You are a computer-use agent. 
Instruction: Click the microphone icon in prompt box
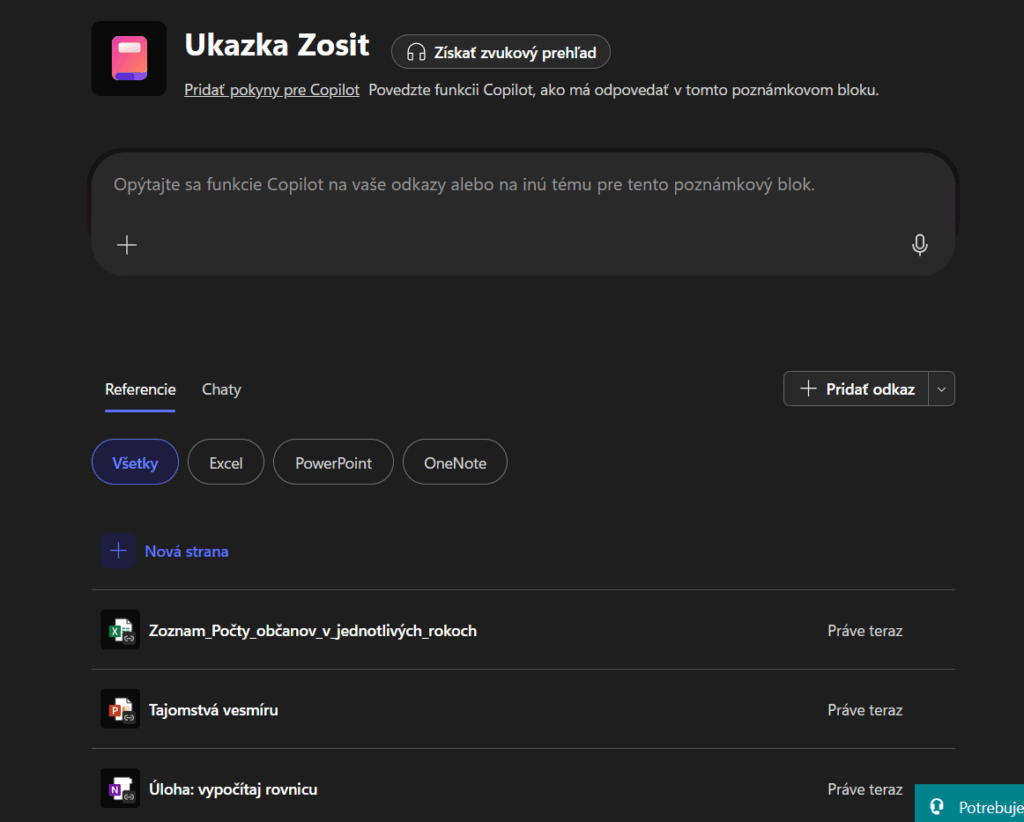(x=920, y=245)
